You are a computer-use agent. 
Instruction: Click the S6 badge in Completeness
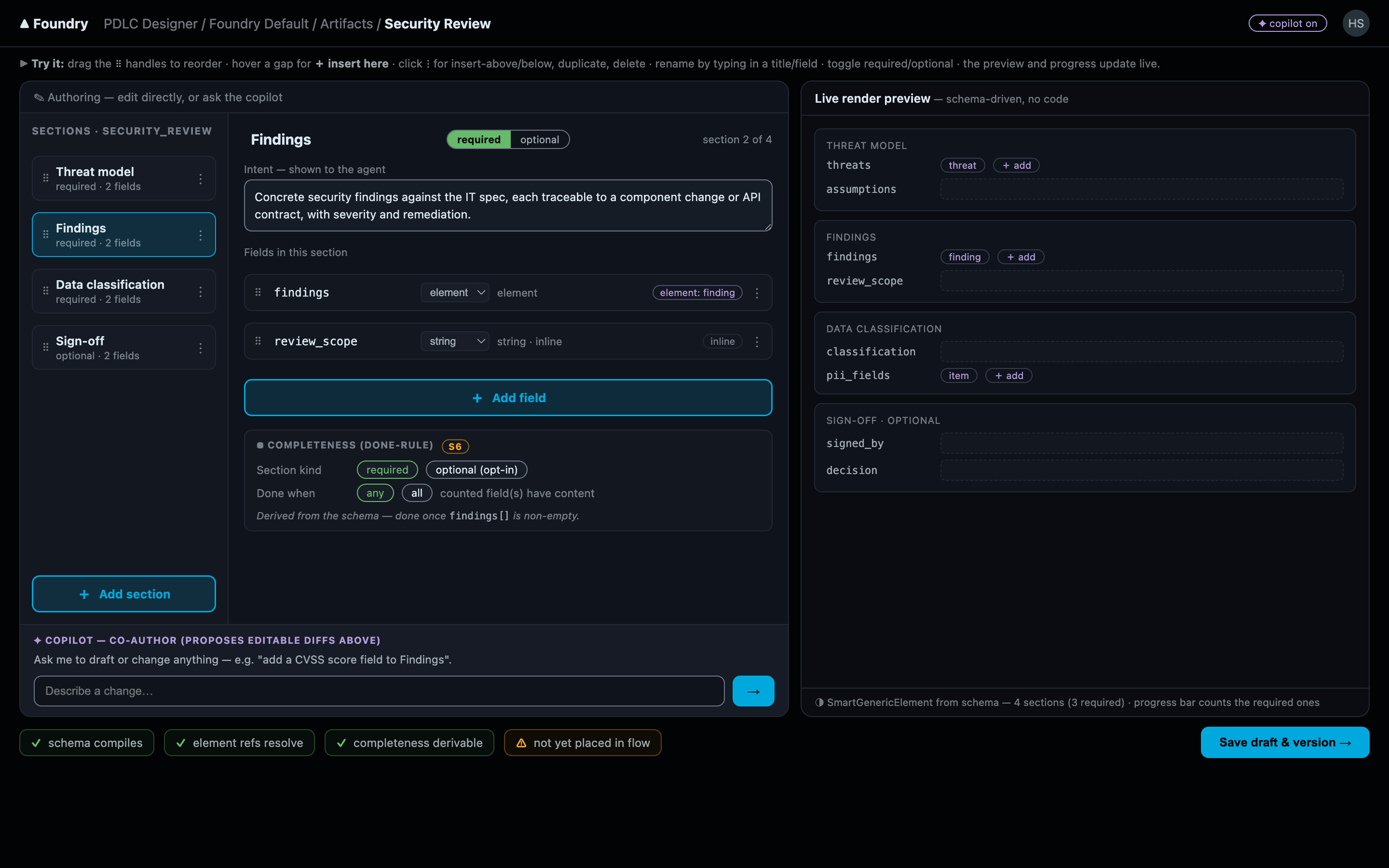pos(455,446)
